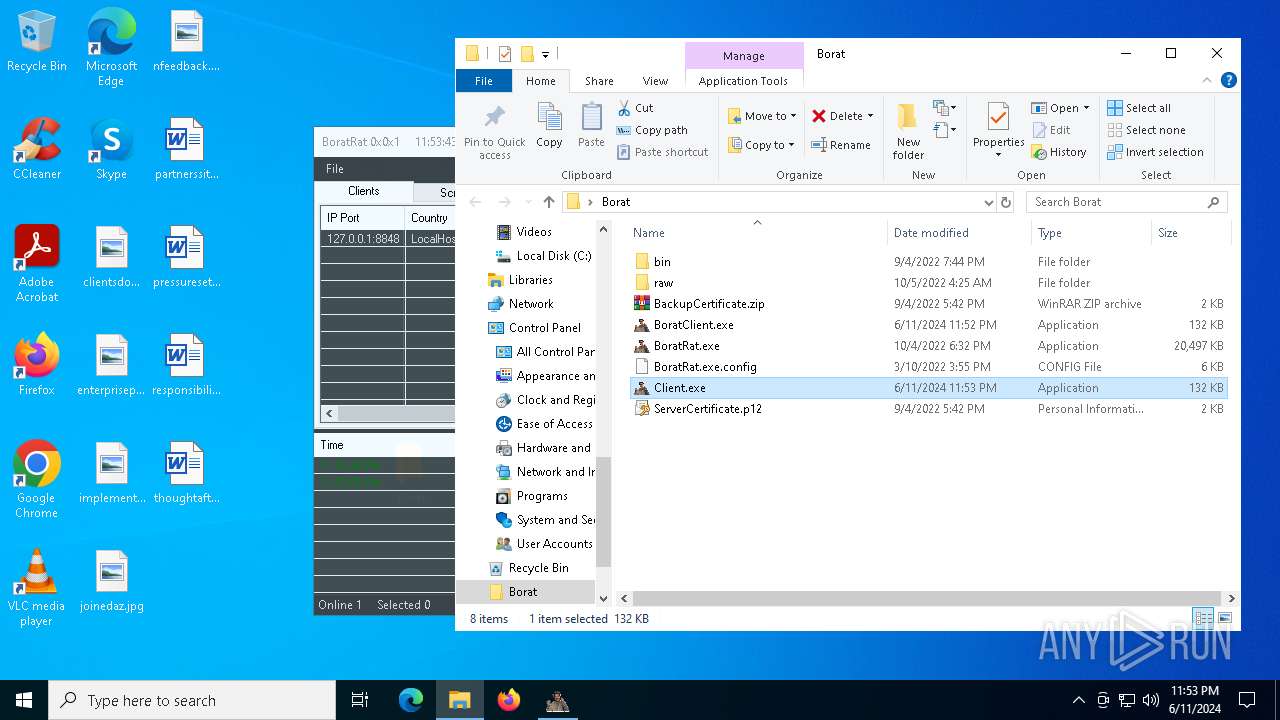
Task: Open File menu in BoratRat window
Action: click(x=335, y=169)
